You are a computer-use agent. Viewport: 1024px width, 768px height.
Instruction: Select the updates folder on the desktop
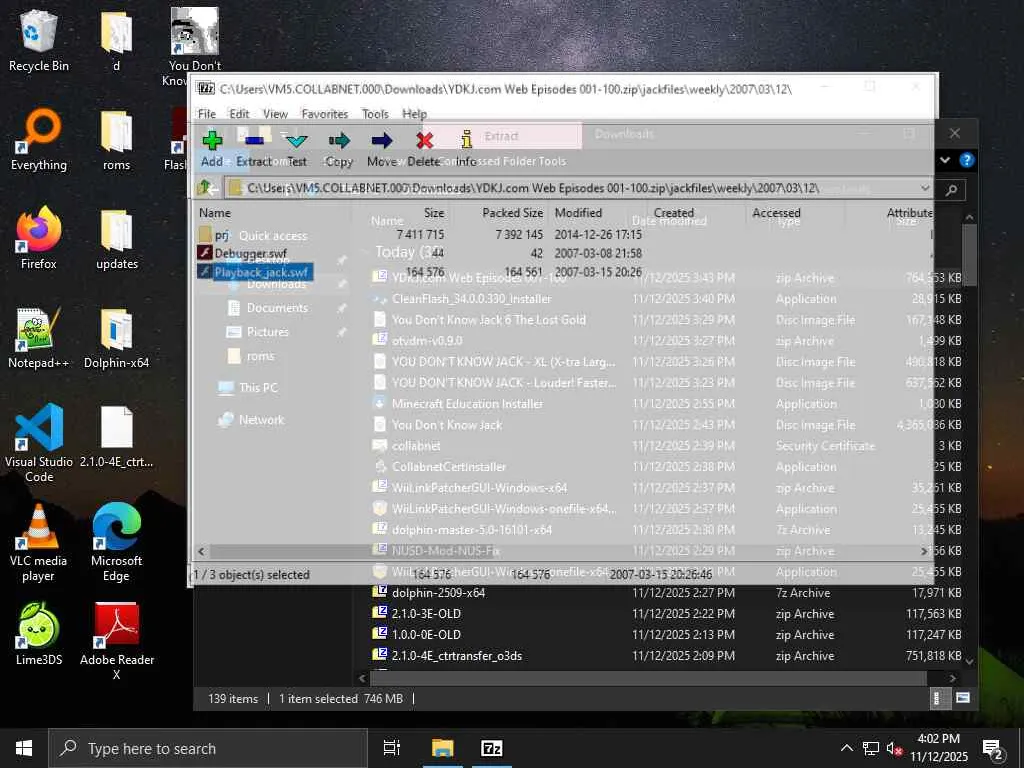pos(116,238)
